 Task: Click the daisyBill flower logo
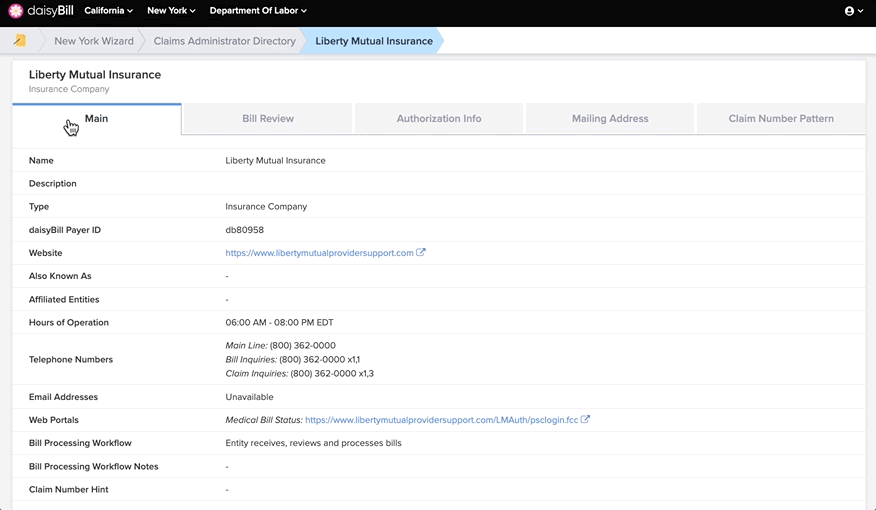point(16,11)
